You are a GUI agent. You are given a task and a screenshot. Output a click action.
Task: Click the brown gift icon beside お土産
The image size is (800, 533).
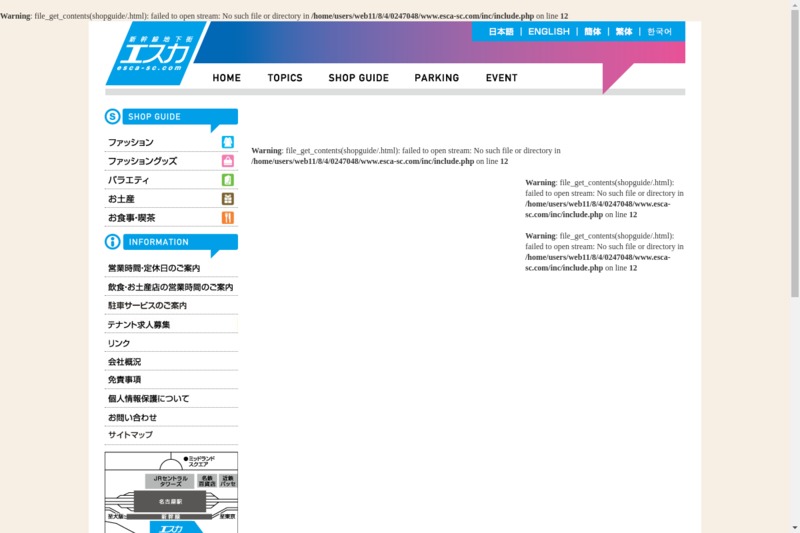228,199
